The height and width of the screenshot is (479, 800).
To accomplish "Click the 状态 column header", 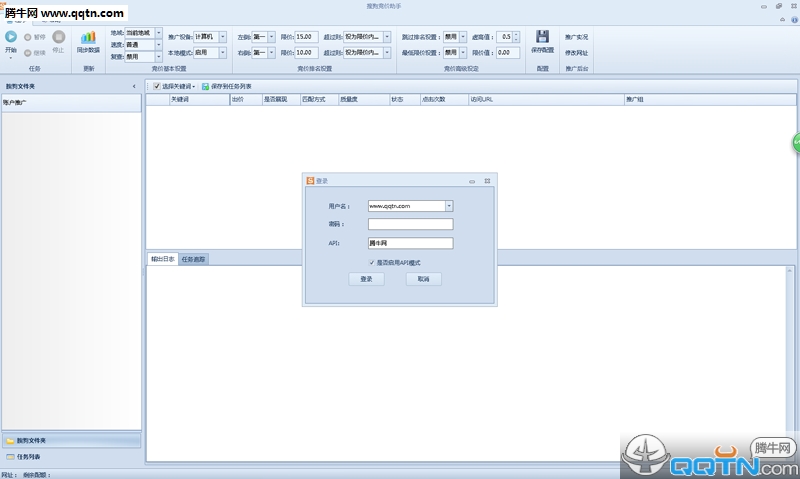I will [x=405, y=99].
